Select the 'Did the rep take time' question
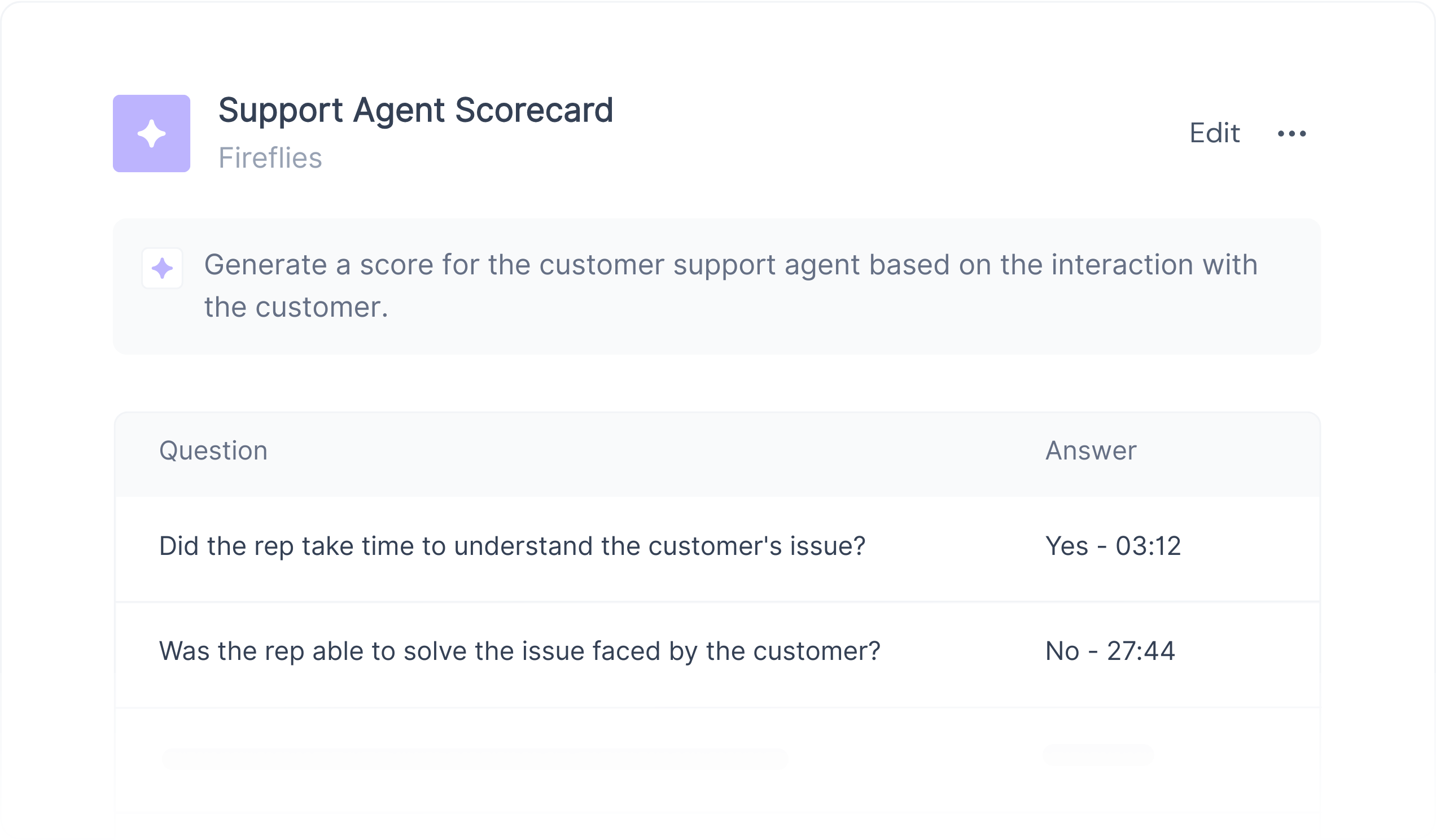Screen dimensions: 1436x840 (512, 546)
